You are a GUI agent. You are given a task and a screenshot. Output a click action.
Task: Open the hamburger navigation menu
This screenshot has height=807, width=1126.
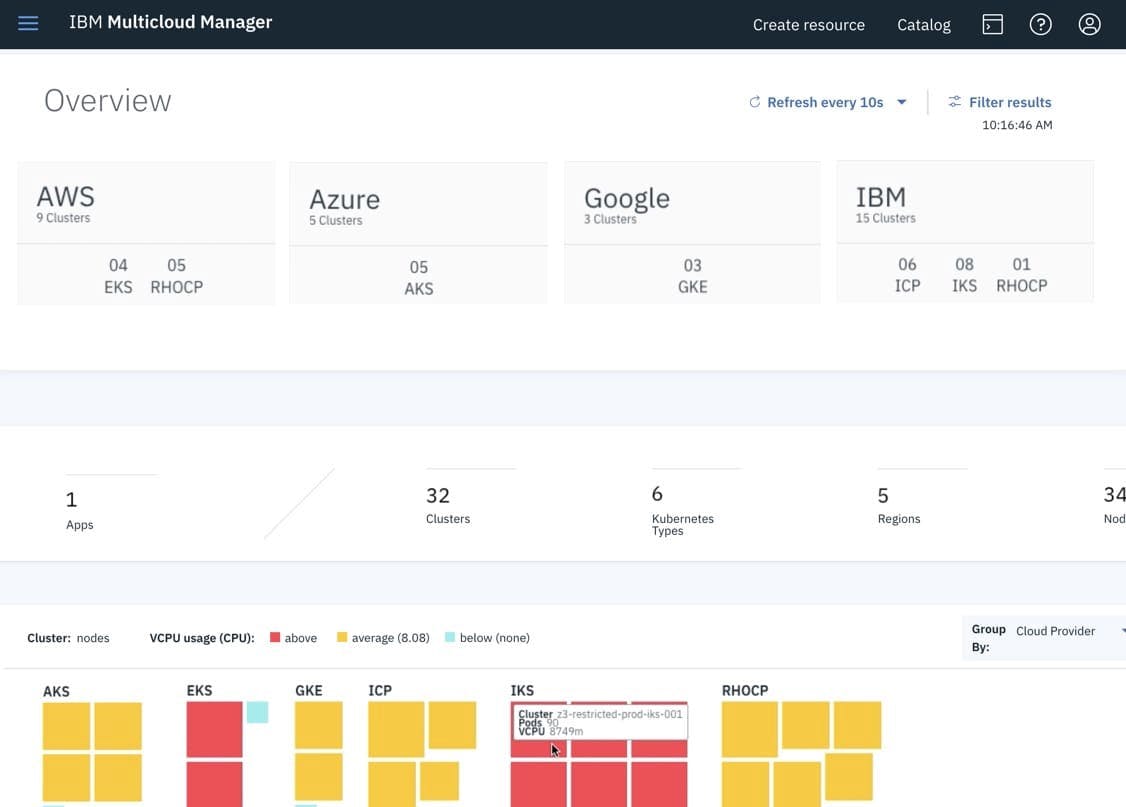28,23
